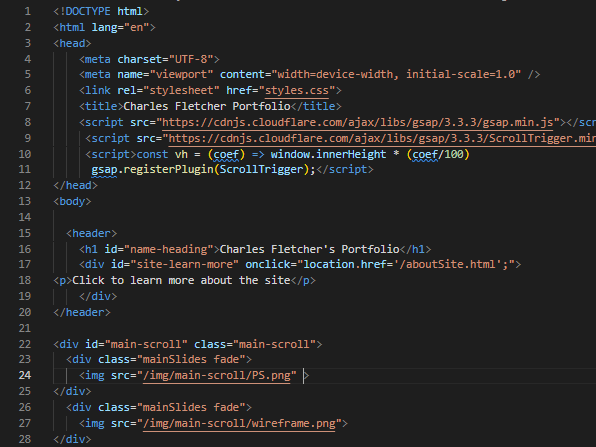Click the closing header tag on line 20
Screen dimensions: 596x447
point(82,312)
